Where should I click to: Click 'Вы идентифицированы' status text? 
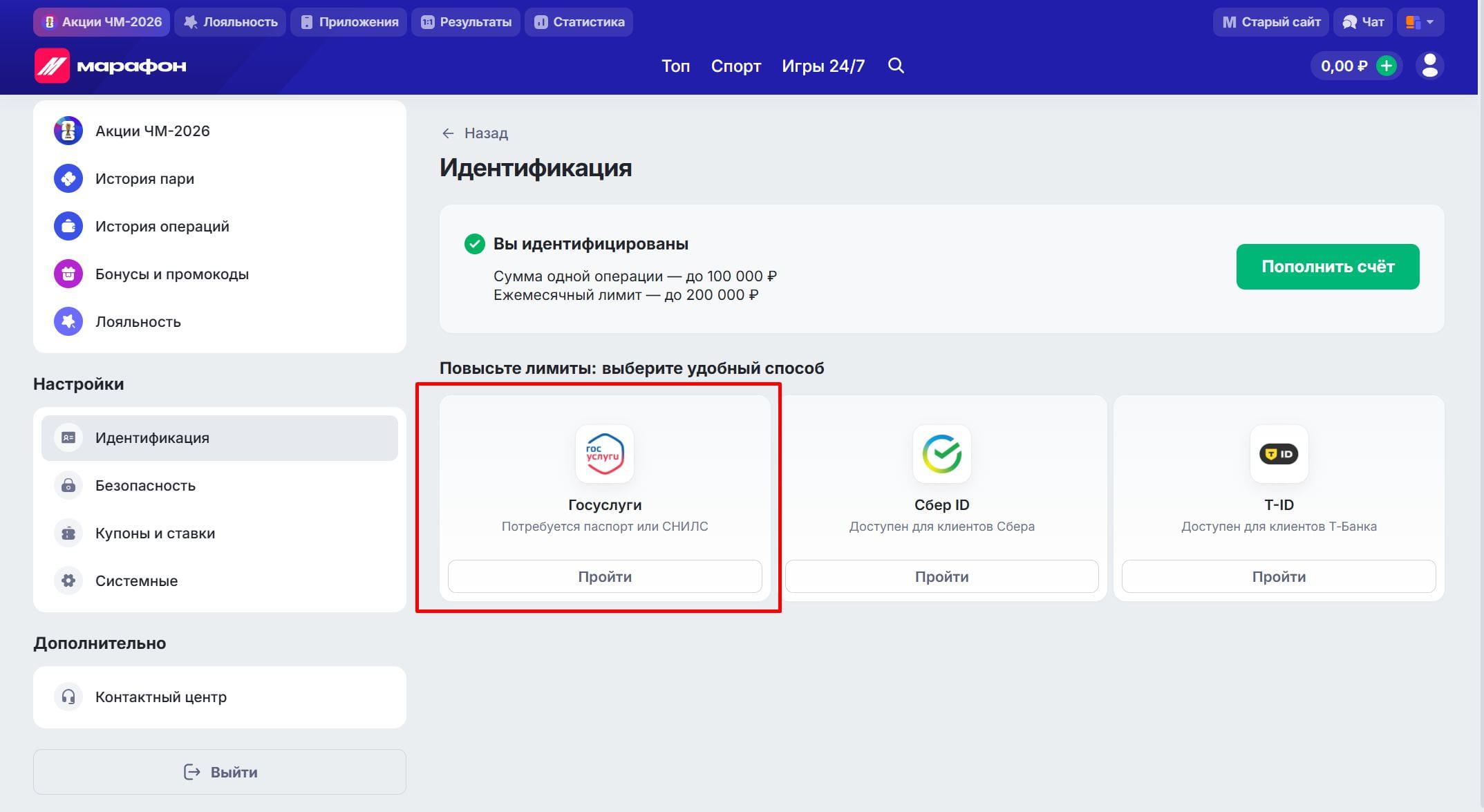click(591, 244)
